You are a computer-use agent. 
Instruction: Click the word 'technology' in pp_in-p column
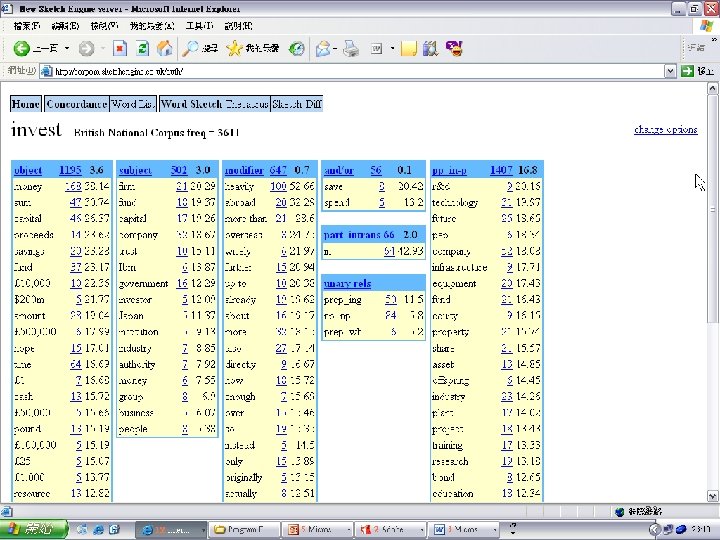[x=455, y=202]
